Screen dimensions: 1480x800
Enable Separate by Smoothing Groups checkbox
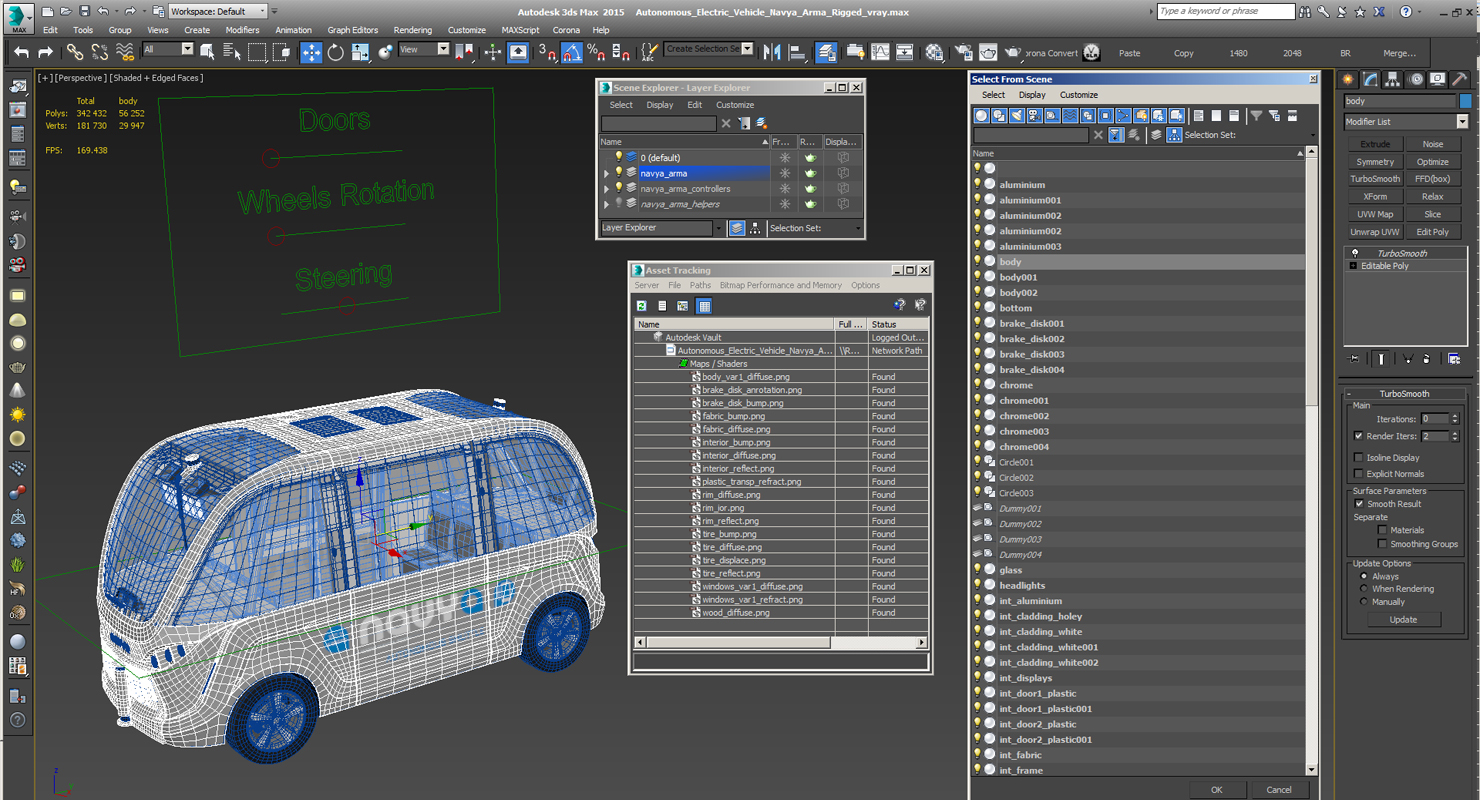pos(1382,544)
